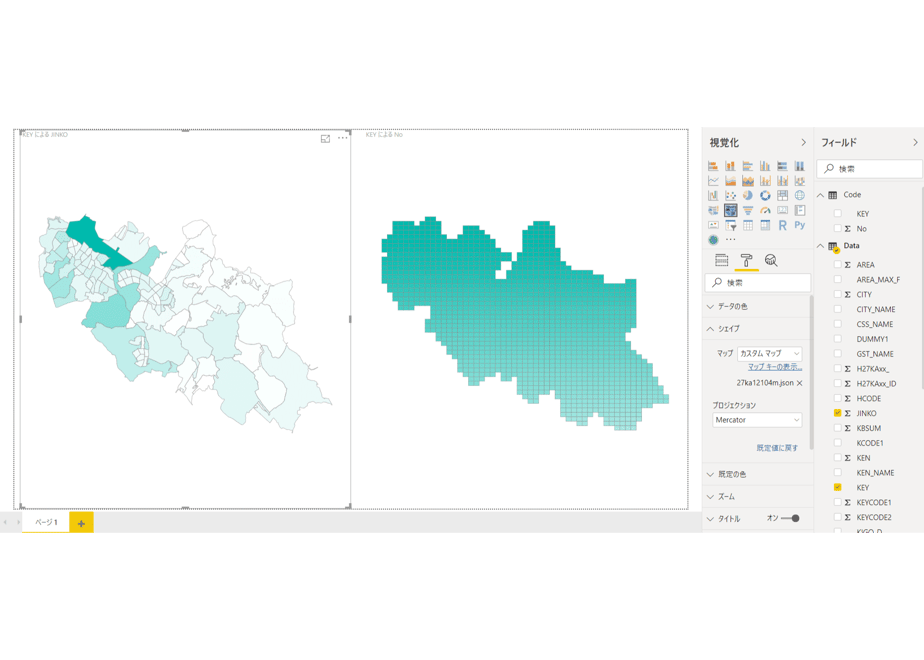The width and height of the screenshot is (924, 660).
Task: Open more options ellipsis on JINKO map
Action: (342, 138)
